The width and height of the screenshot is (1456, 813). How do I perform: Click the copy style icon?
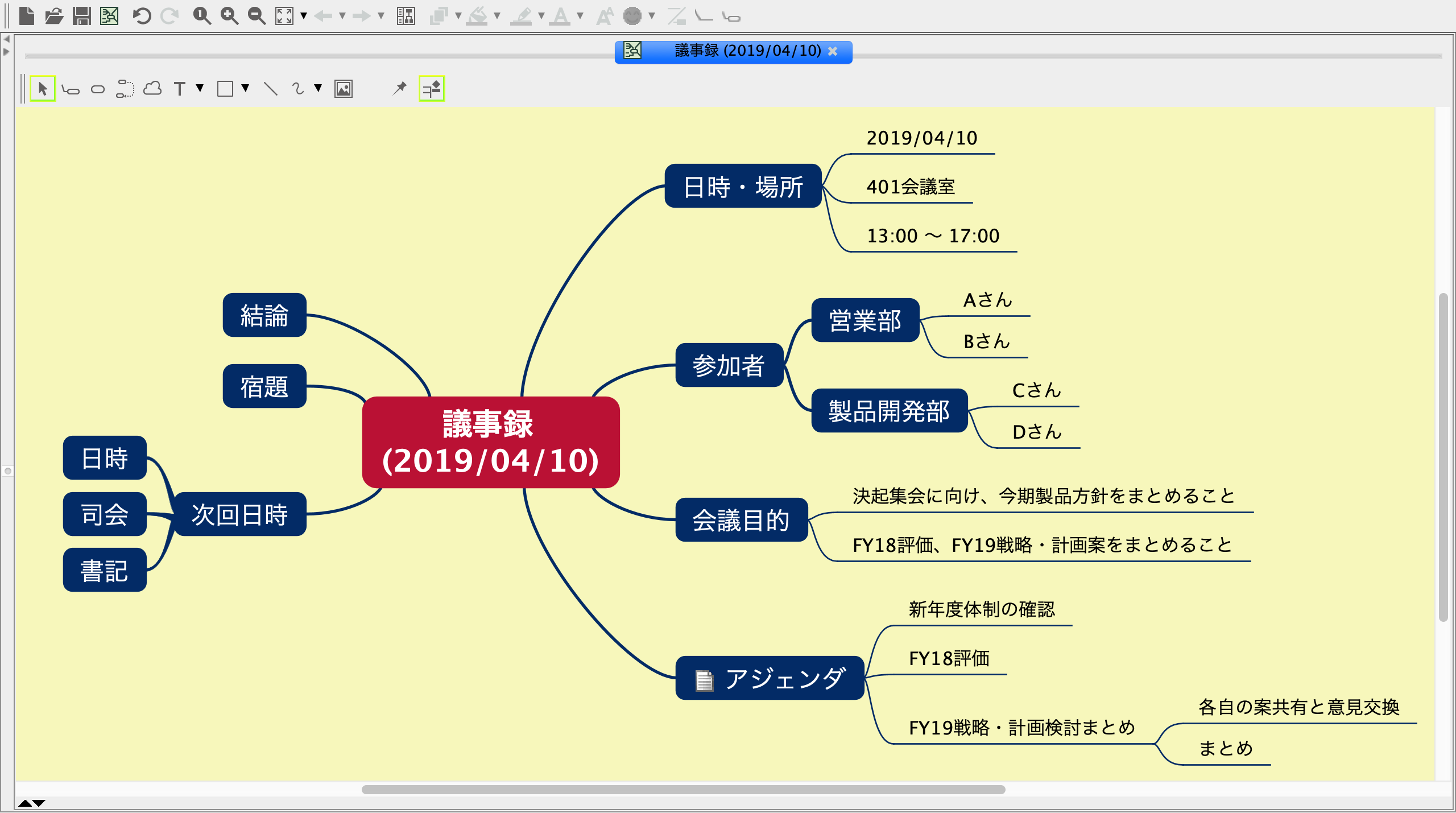click(439, 16)
